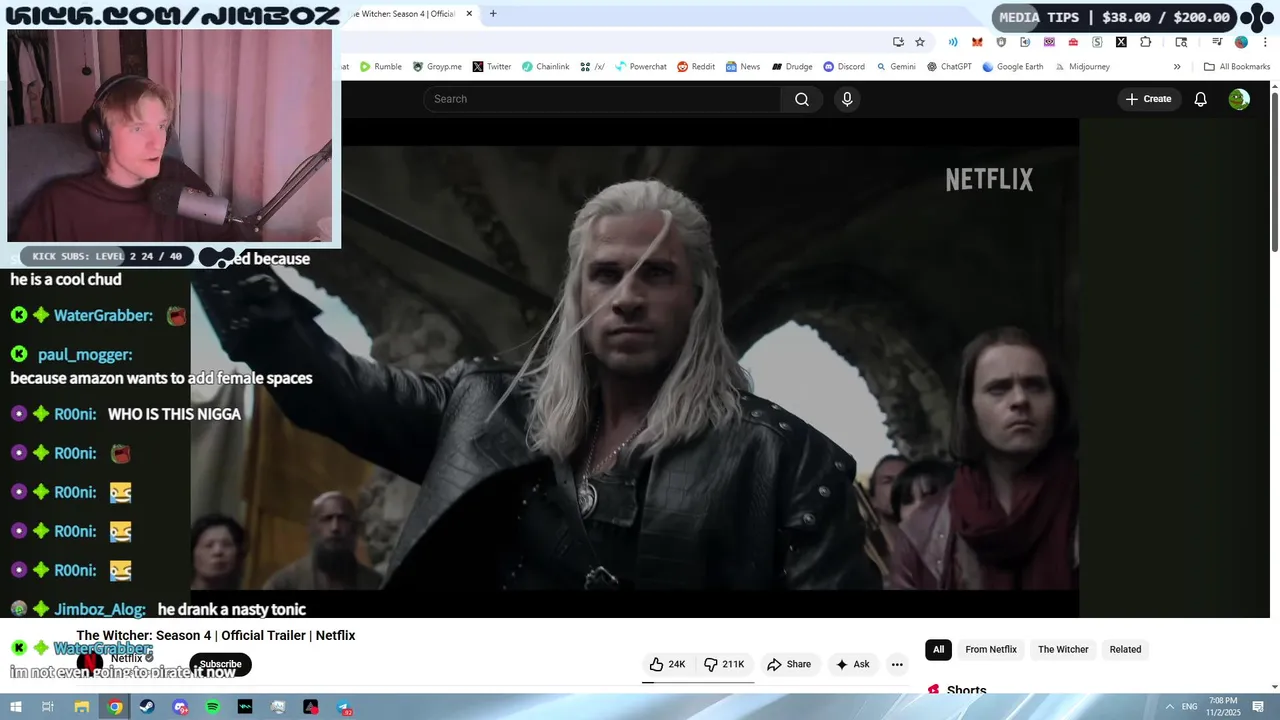Click the video title The Witcher: Season 4

[x=216, y=636]
